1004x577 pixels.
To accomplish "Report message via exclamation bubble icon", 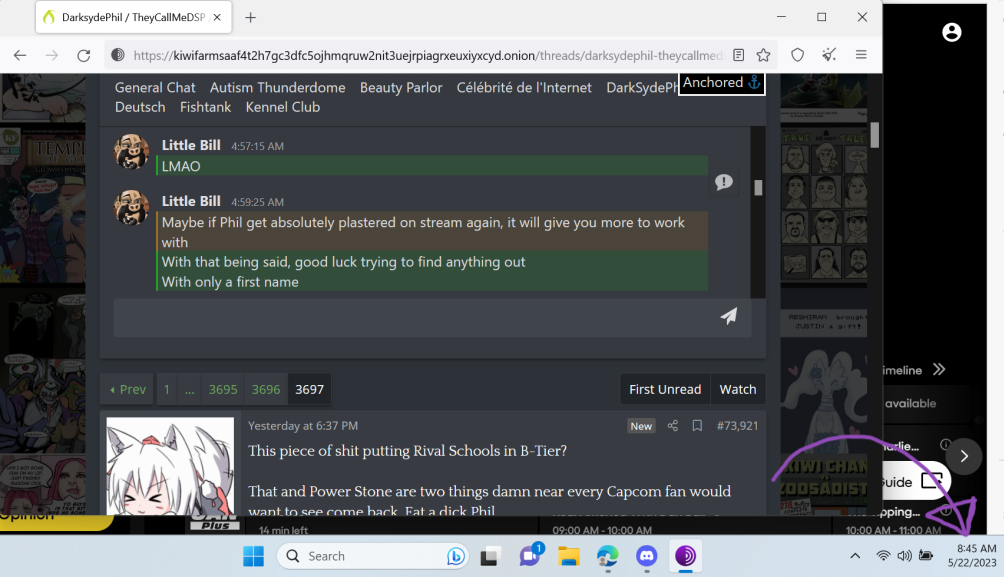I will tap(724, 183).
